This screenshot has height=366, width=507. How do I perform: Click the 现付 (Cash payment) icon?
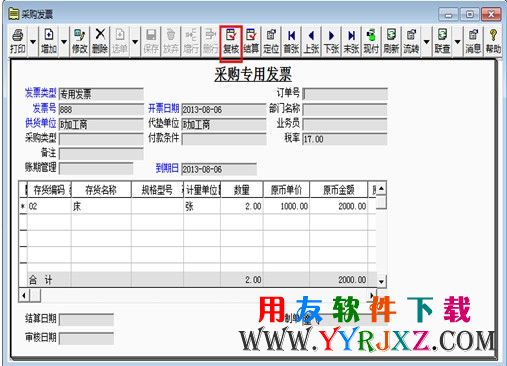pos(371,41)
